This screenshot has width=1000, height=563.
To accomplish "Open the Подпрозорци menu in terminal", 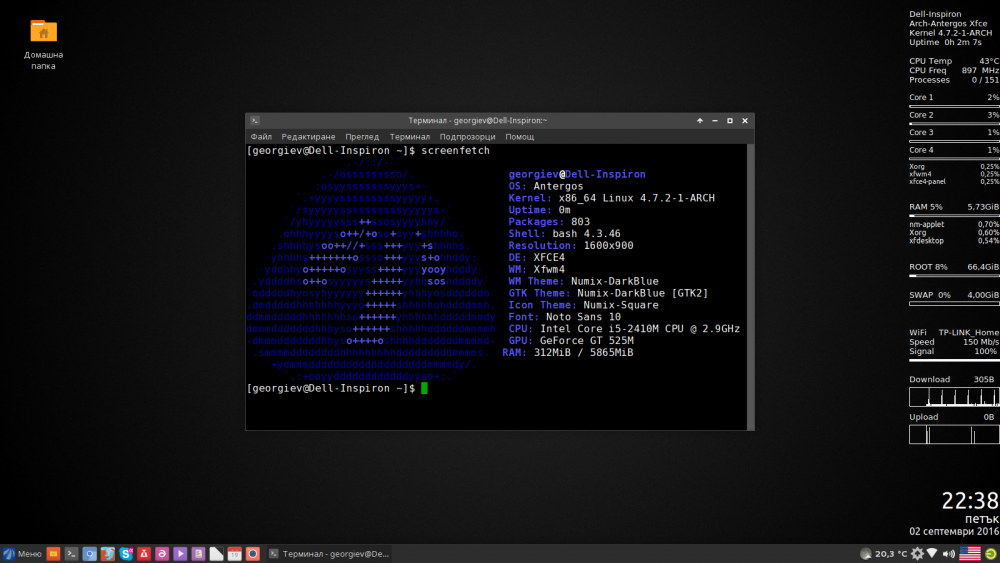I will coord(467,136).
